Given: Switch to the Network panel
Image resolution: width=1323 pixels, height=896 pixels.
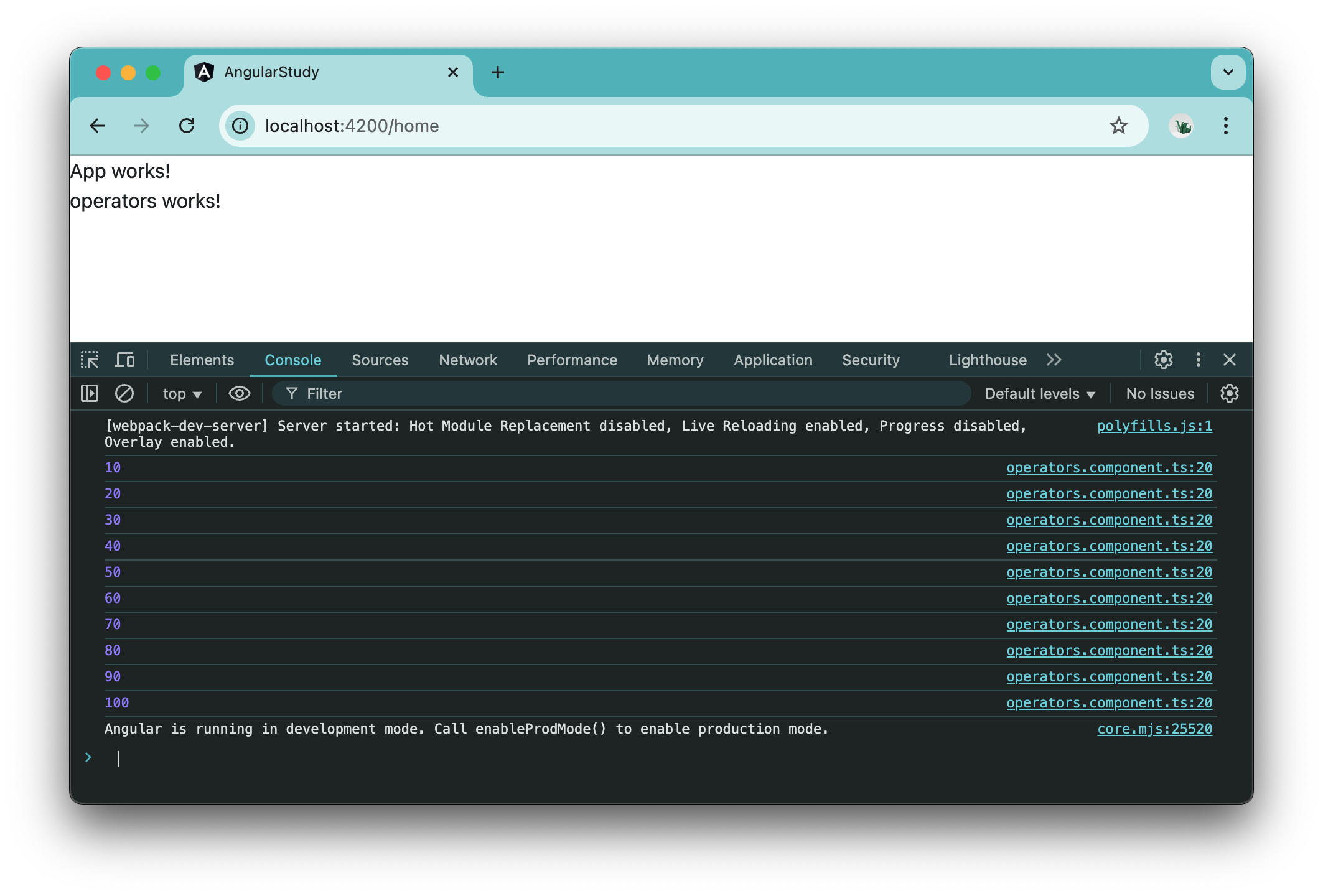Looking at the screenshot, I should coord(467,360).
